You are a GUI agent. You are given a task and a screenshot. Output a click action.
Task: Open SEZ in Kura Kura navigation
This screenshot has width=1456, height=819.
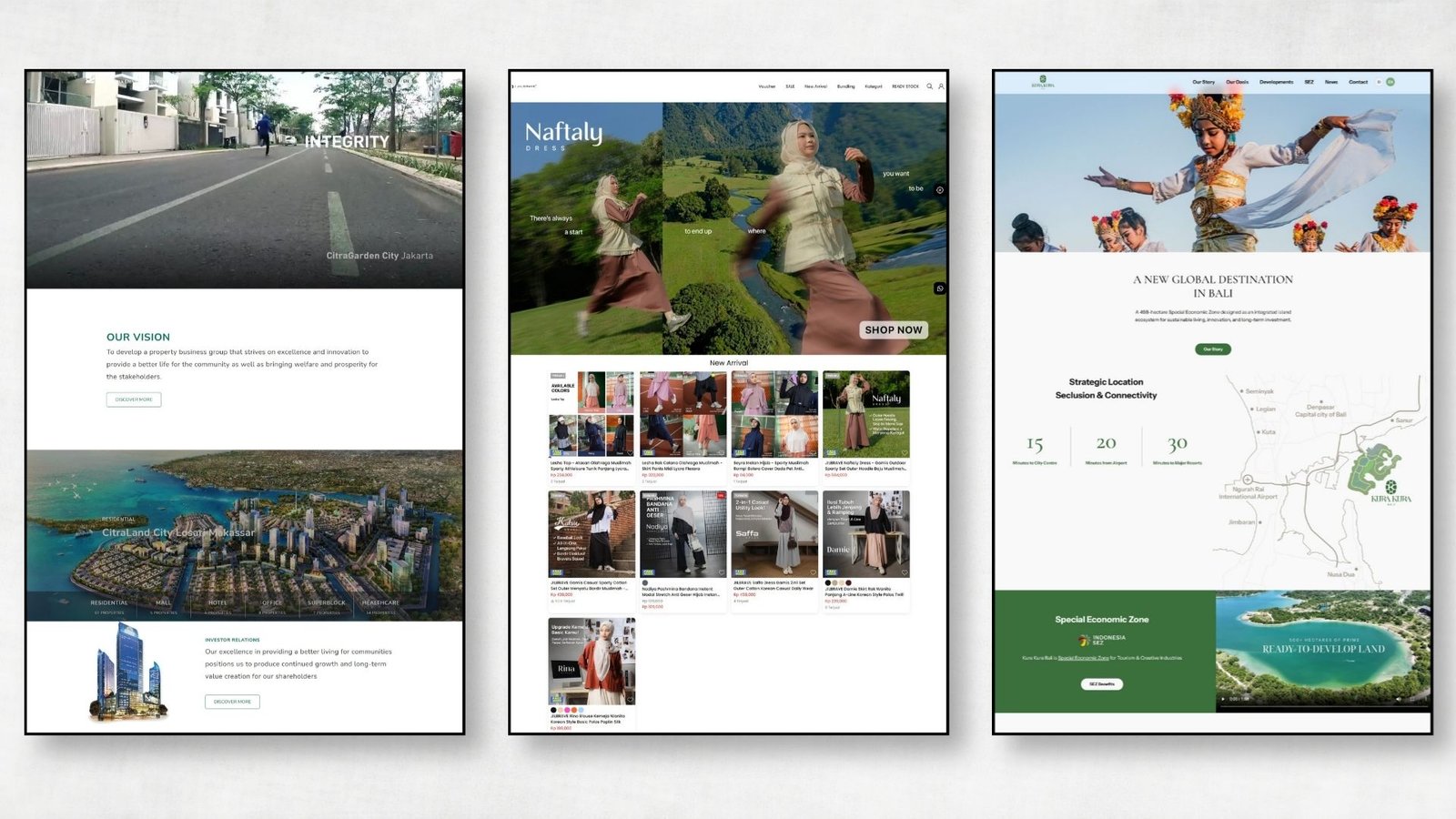pos(1309,82)
